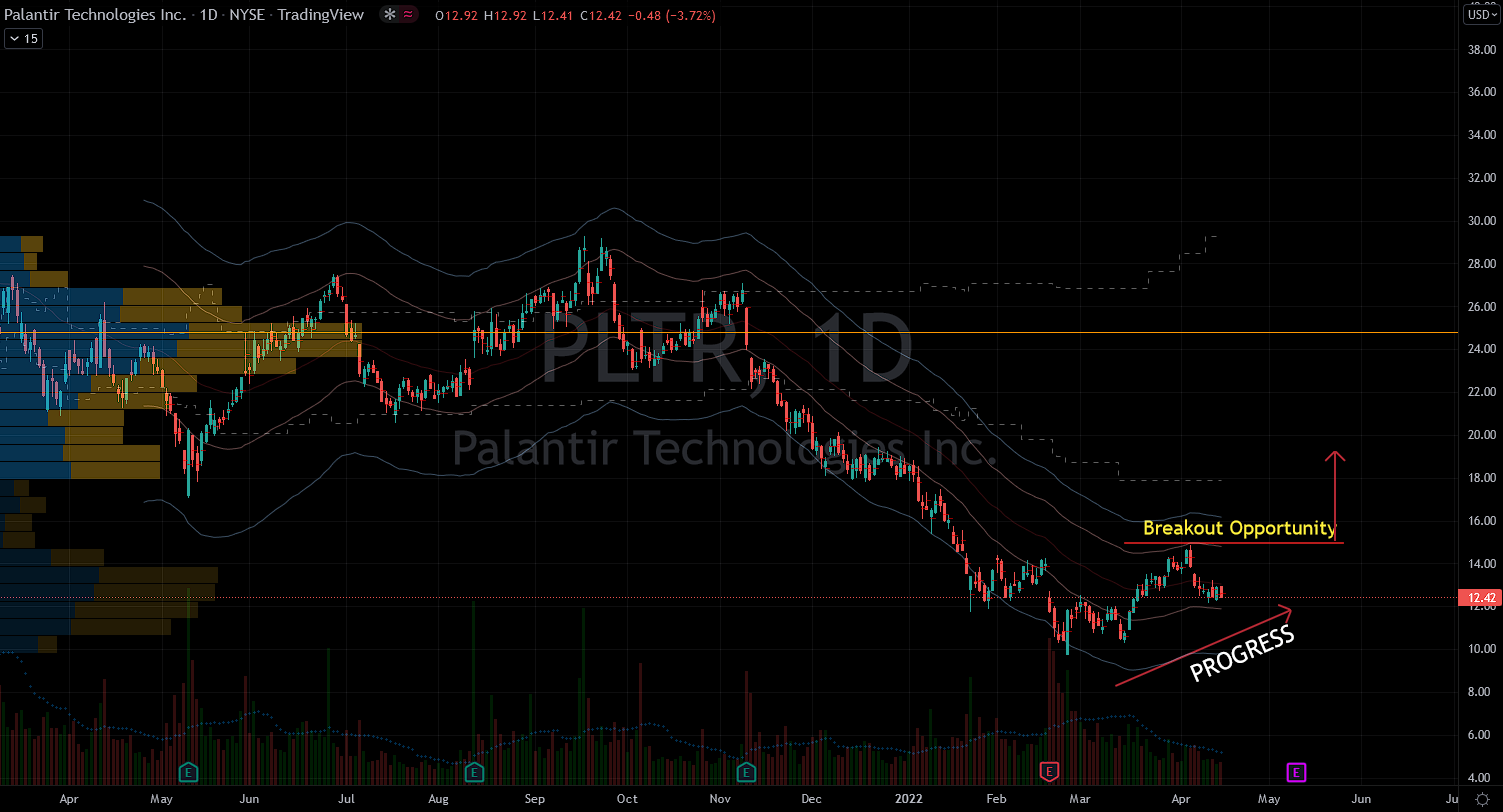Click the 'Feb' label on the time axis
The width and height of the screenshot is (1503, 812).
click(996, 799)
